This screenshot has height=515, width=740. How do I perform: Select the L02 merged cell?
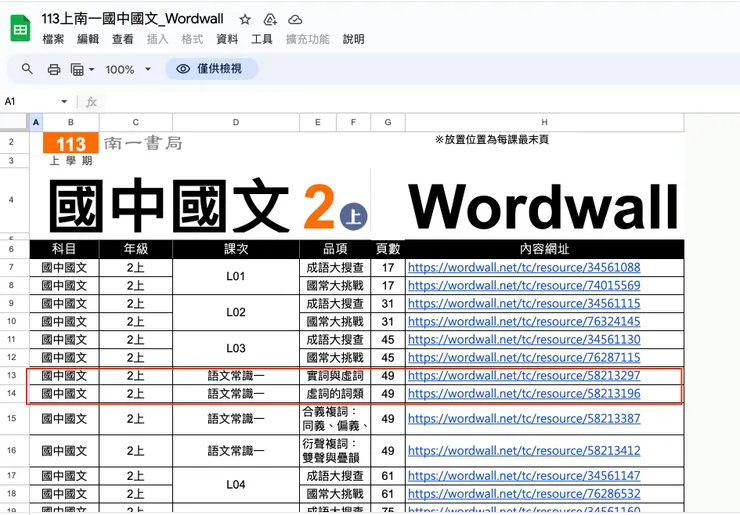point(236,312)
